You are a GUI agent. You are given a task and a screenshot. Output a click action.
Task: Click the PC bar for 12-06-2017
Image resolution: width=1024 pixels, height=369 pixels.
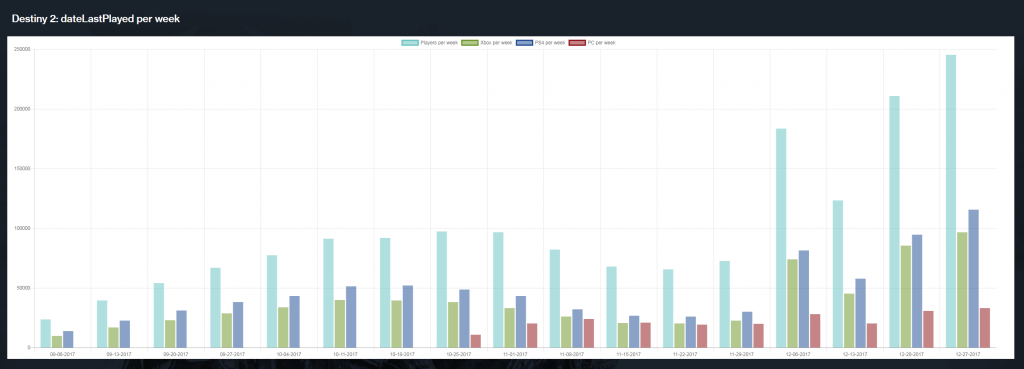(815, 331)
